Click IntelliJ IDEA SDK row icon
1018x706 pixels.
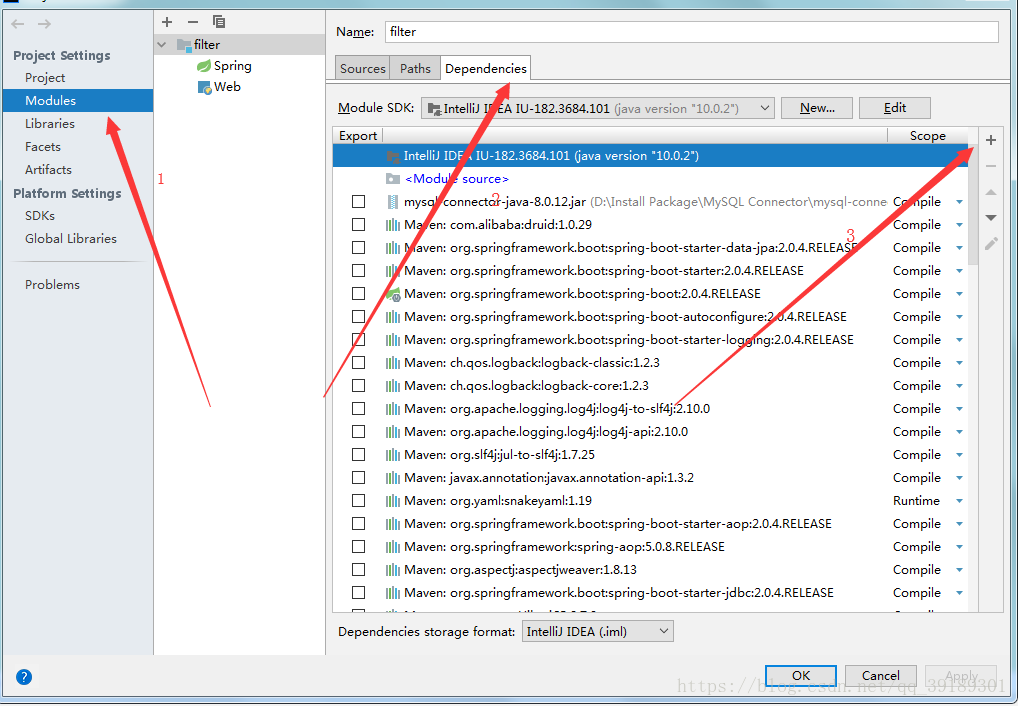[393, 156]
